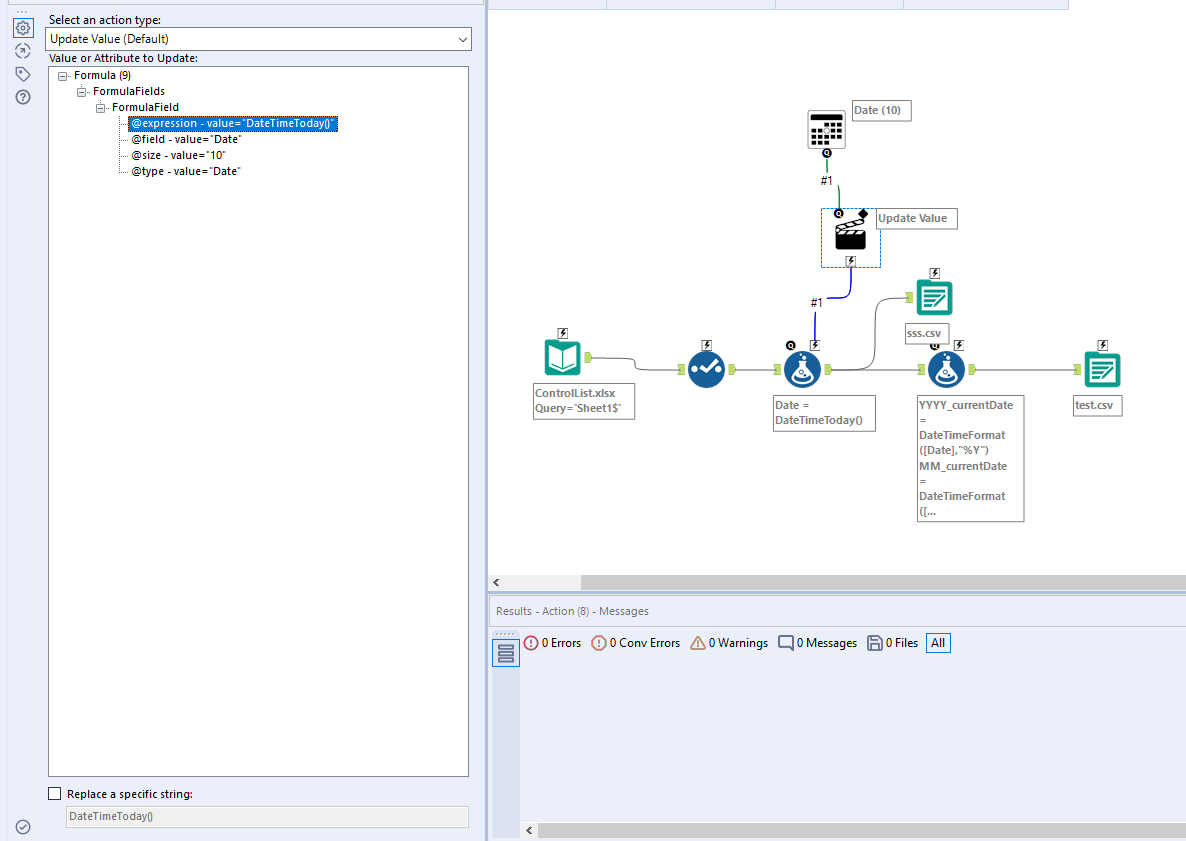The height and width of the screenshot is (841, 1186).
Task: Select the blue checkmark Select tool
Action: pos(707,369)
